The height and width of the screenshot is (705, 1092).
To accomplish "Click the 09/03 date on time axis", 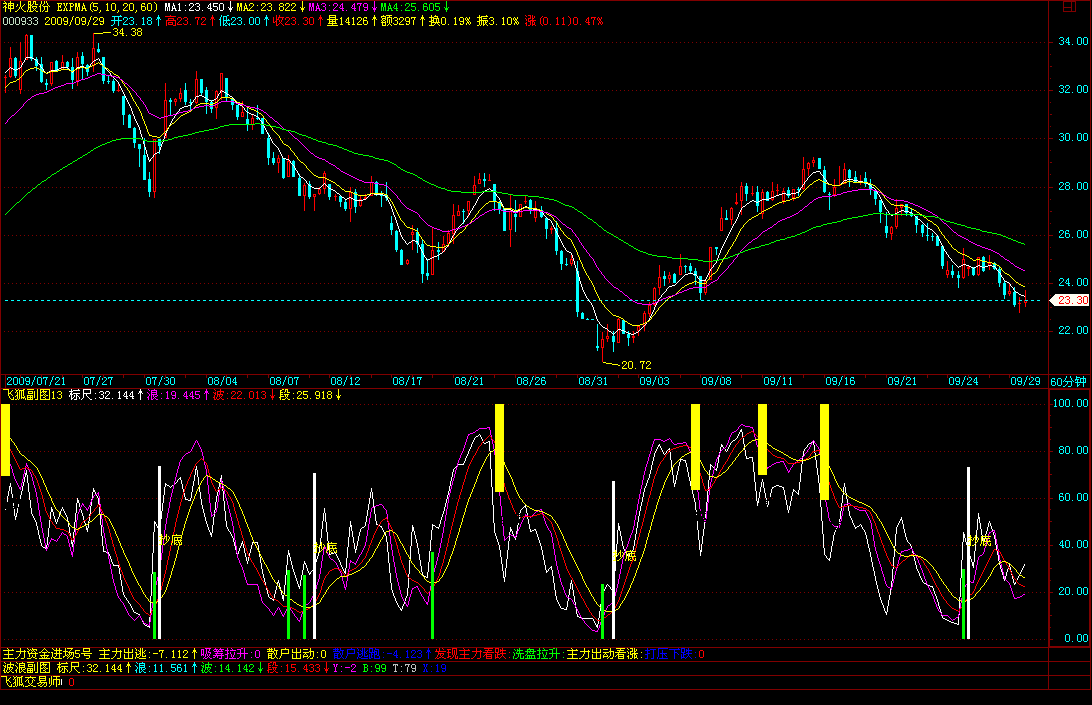I will click(x=654, y=381).
